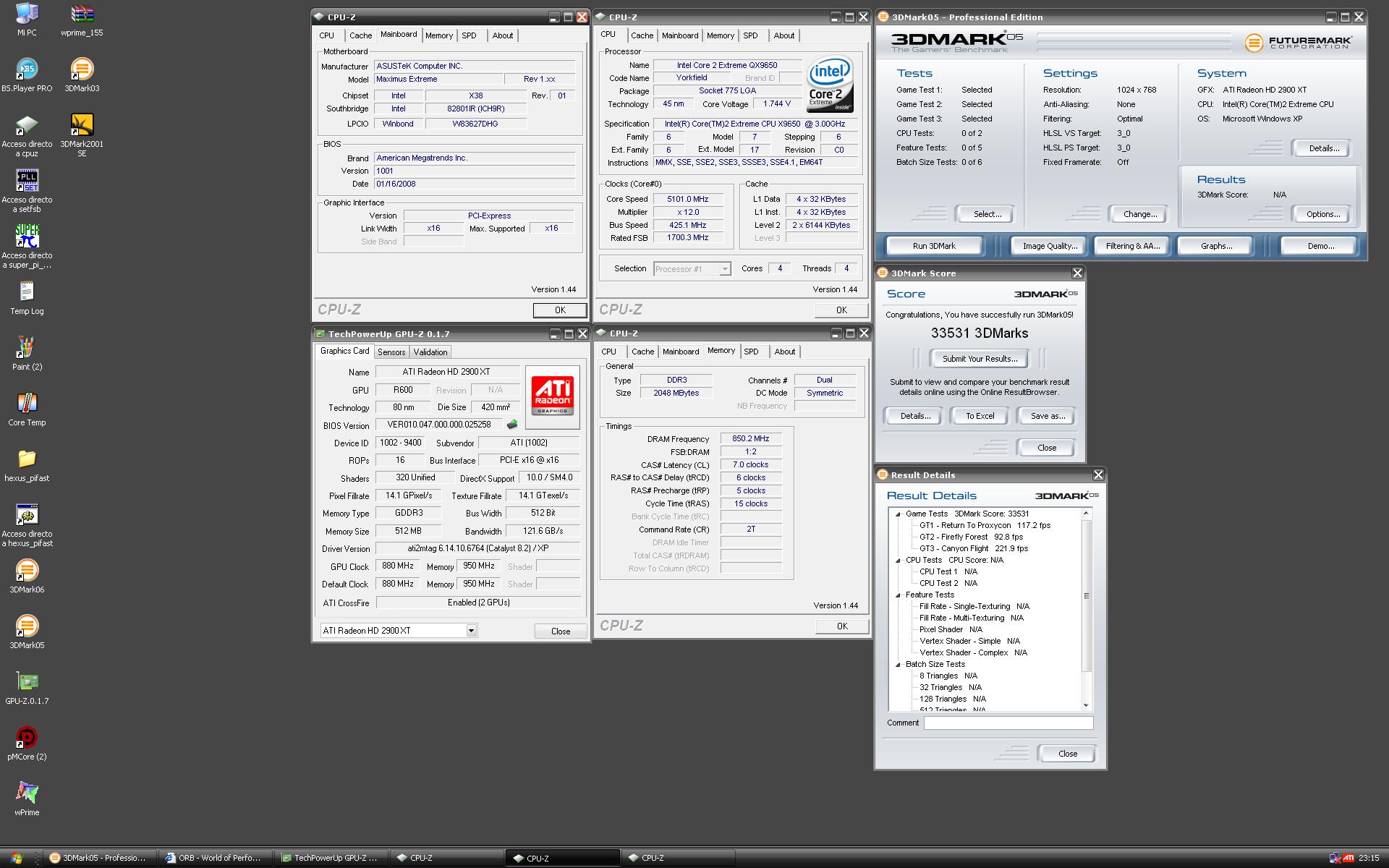The width and height of the screenshot is (1389, 868).
Task: Click OK in the mainboard CPU-Z window
Action: (560, 310)
